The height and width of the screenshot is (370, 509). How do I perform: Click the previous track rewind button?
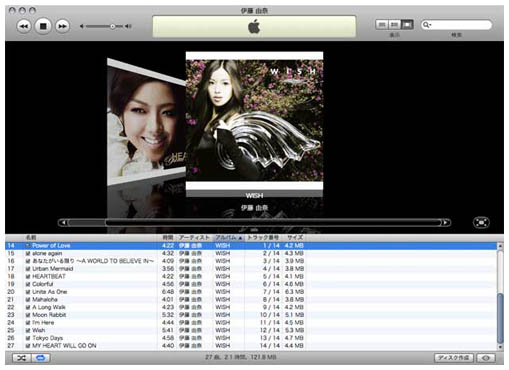[24, 26]
